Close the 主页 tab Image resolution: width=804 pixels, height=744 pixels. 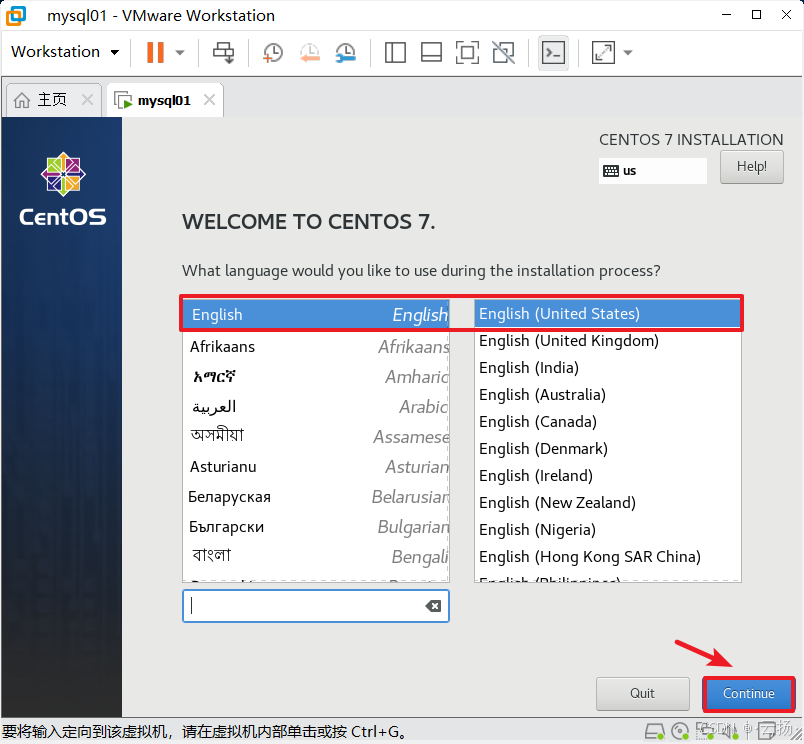click(x=88, y=99)
